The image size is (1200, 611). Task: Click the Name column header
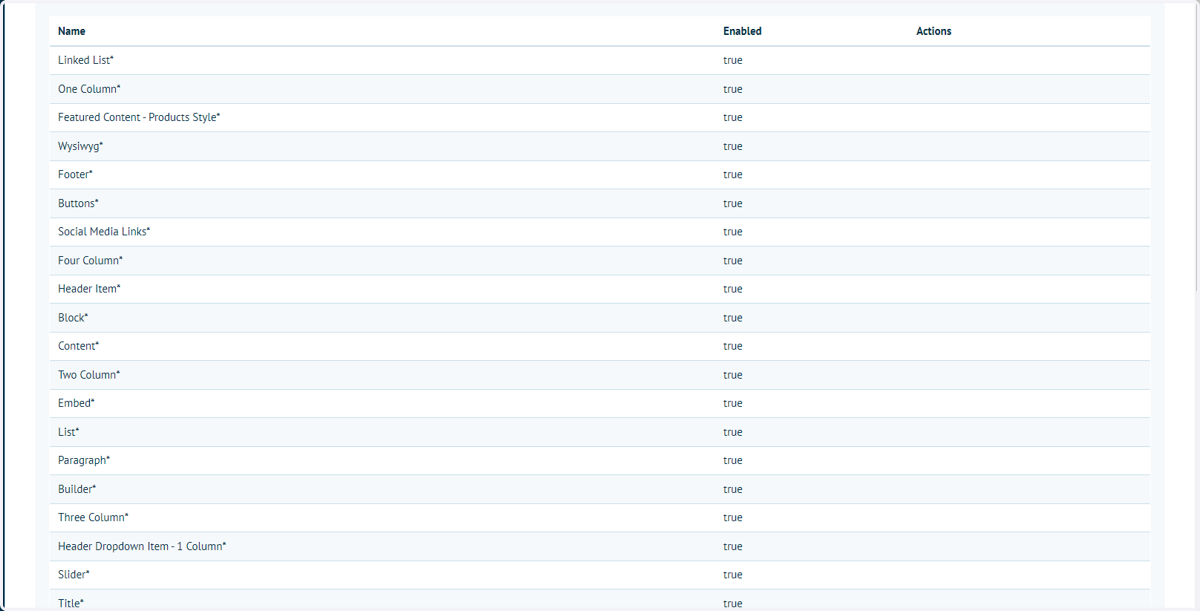pos(72,31)
